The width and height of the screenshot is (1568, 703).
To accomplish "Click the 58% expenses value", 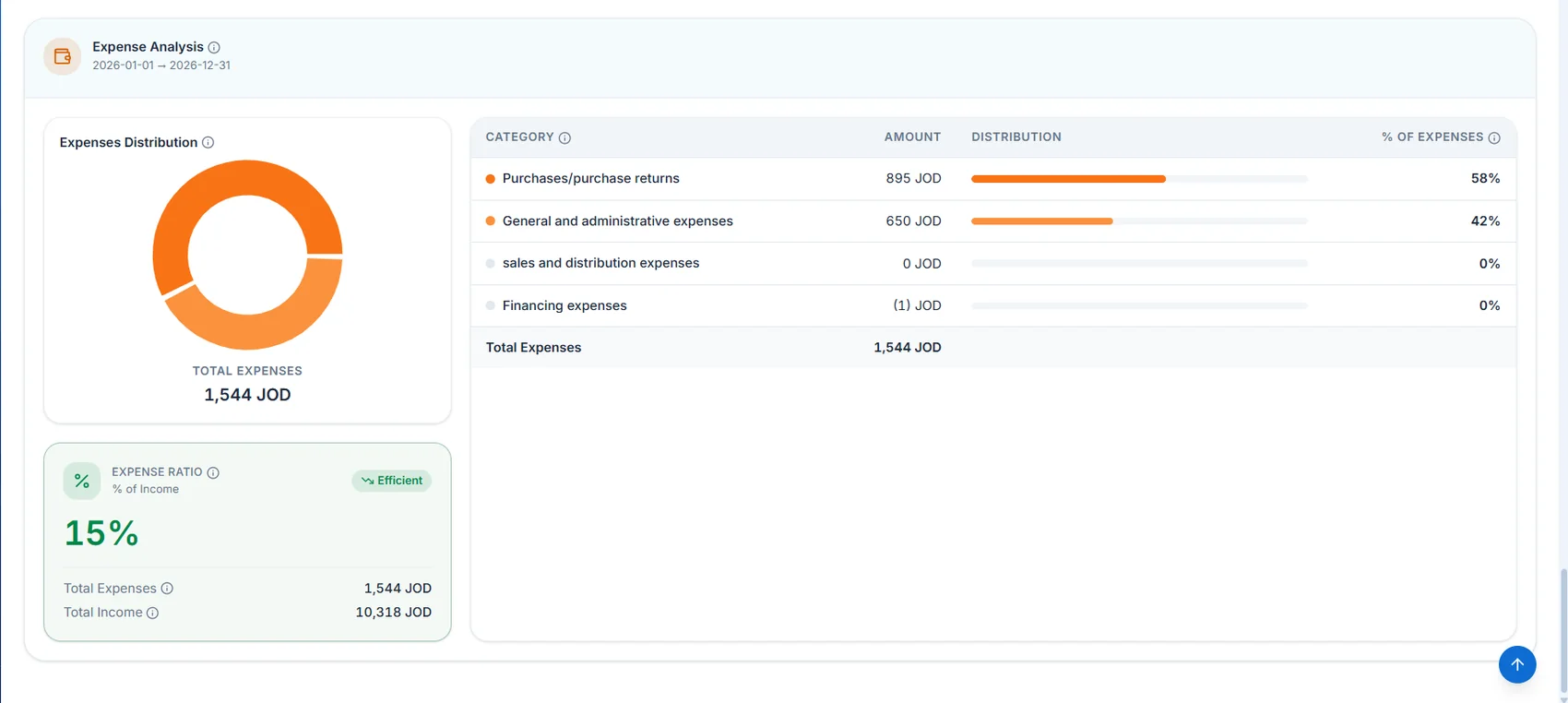I will tap(1485, 179).
